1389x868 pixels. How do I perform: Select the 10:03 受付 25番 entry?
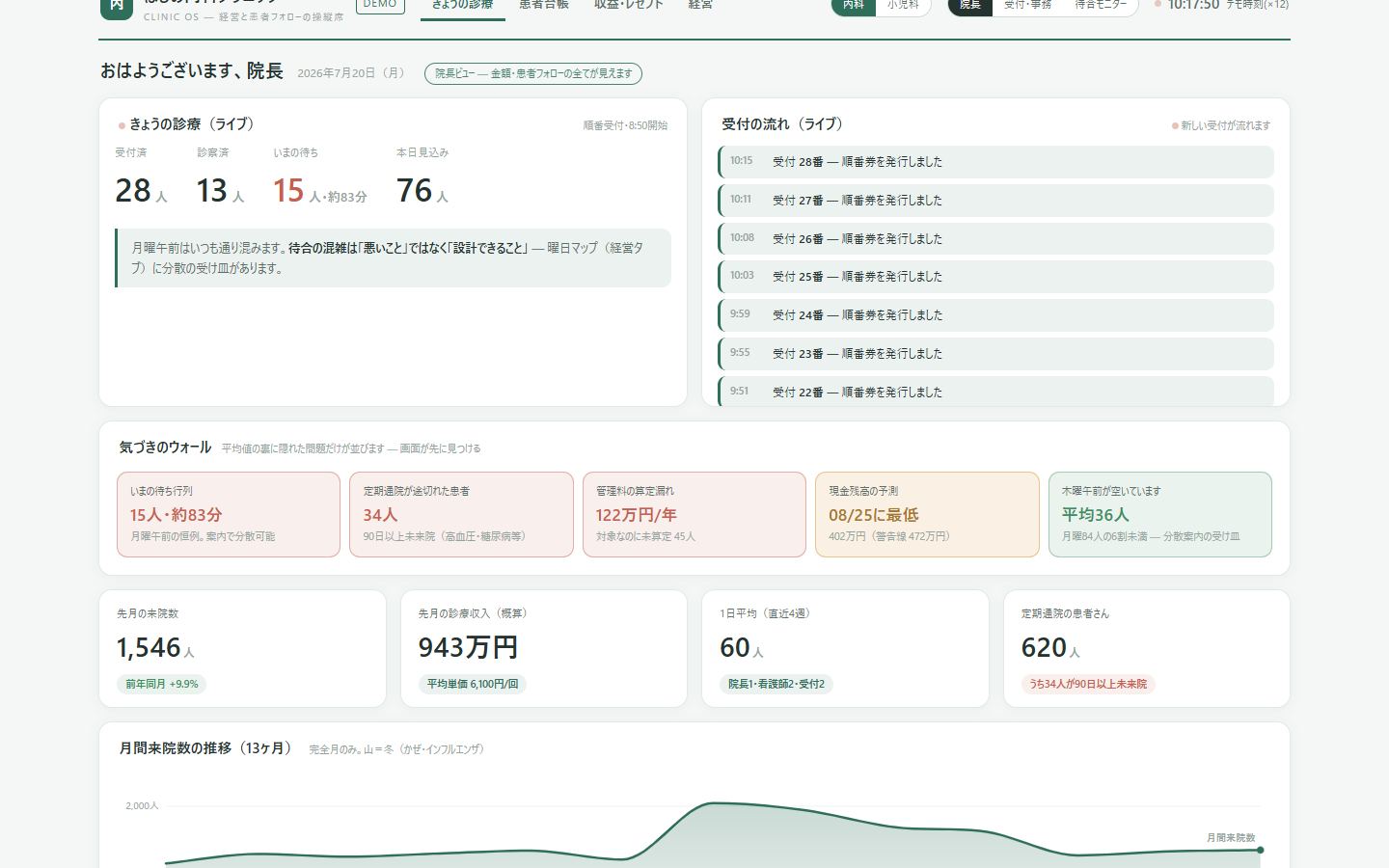click(x=995, y=277)
